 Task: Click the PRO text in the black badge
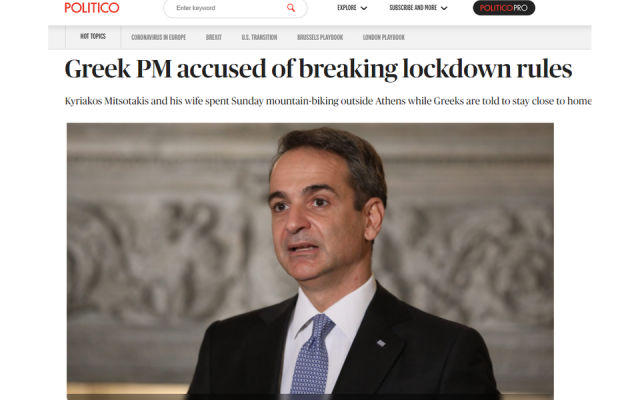coord(521,8)
